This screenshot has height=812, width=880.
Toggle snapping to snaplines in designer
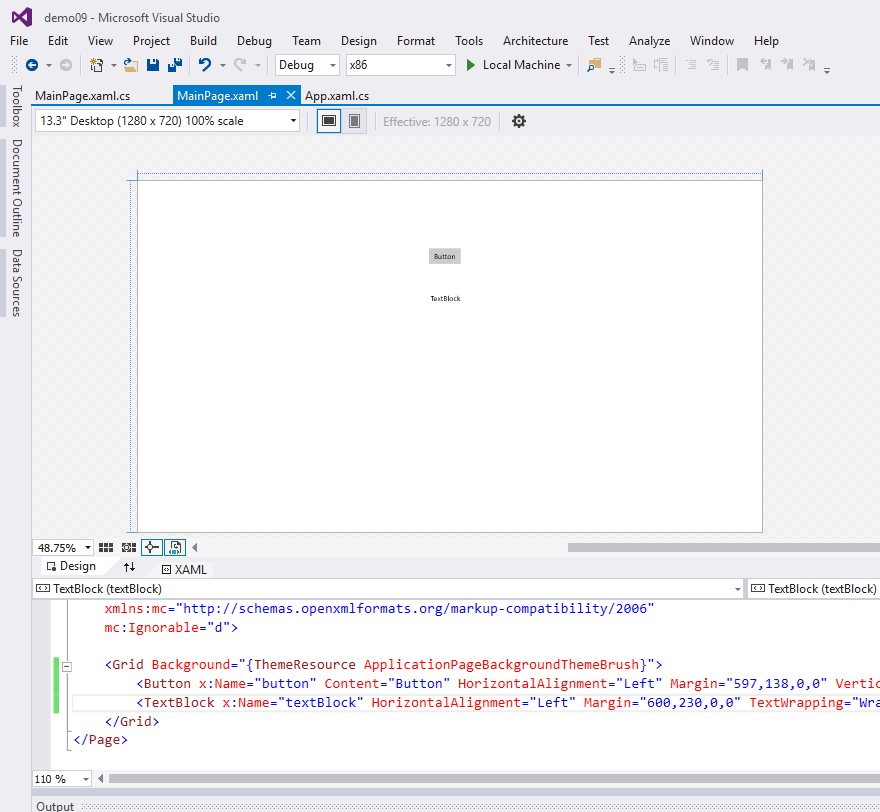[x=151, y=547]
